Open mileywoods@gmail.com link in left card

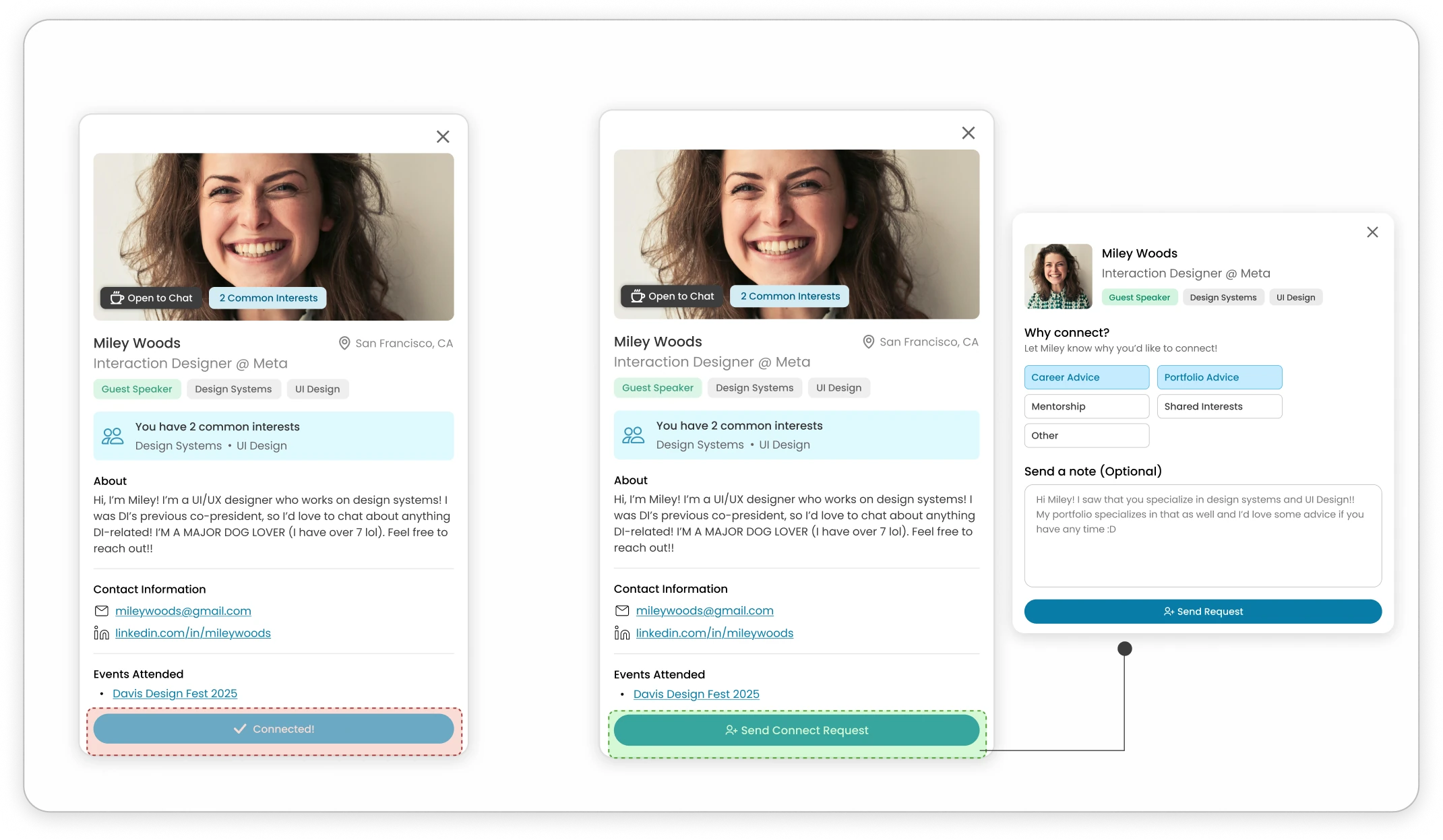tap(183, 611)
